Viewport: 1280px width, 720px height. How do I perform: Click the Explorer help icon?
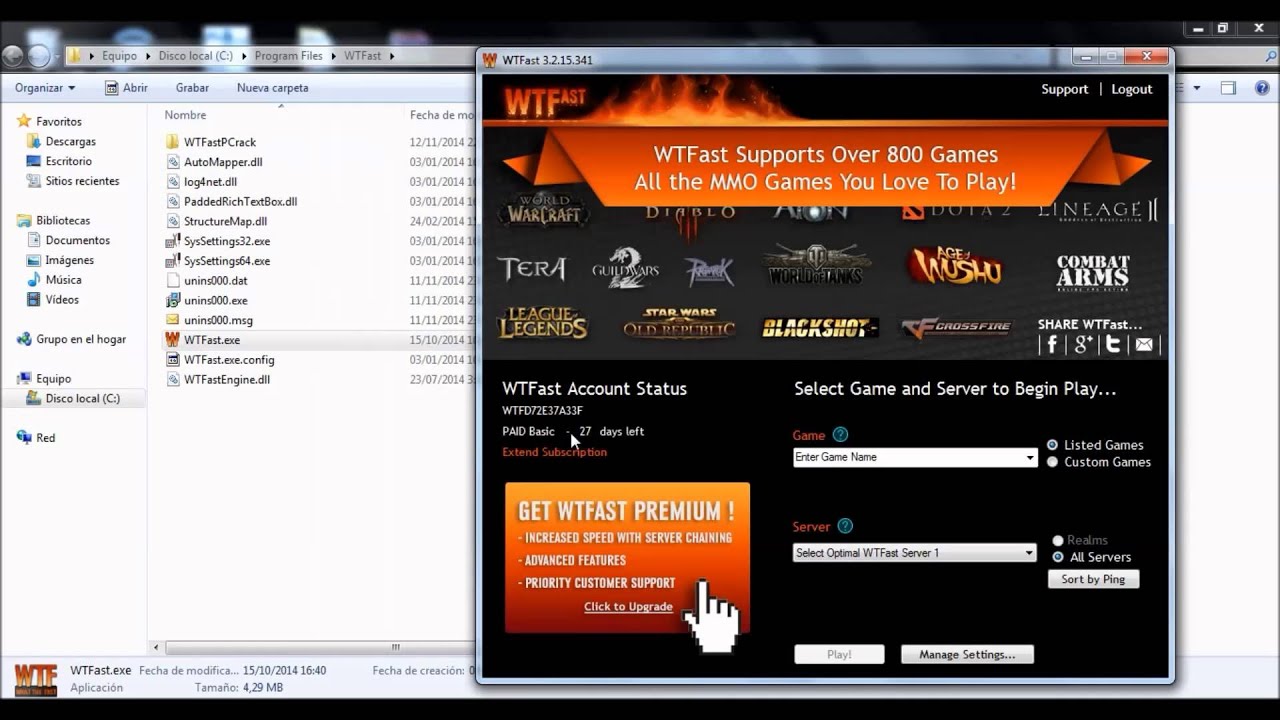[1260, 88]
